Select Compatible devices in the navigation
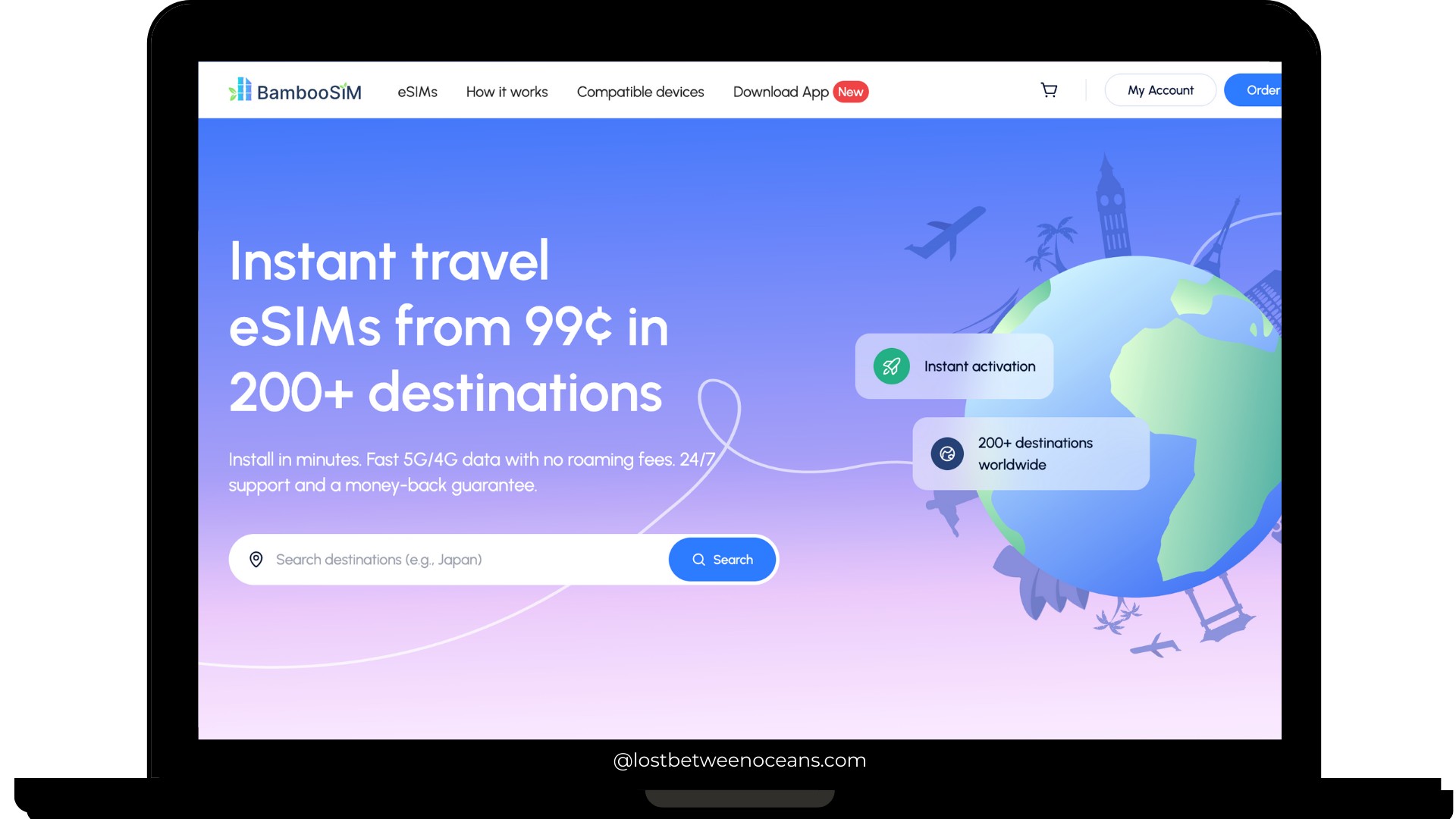Viewport: 1456px width, 819px height. tap(640, 92)
